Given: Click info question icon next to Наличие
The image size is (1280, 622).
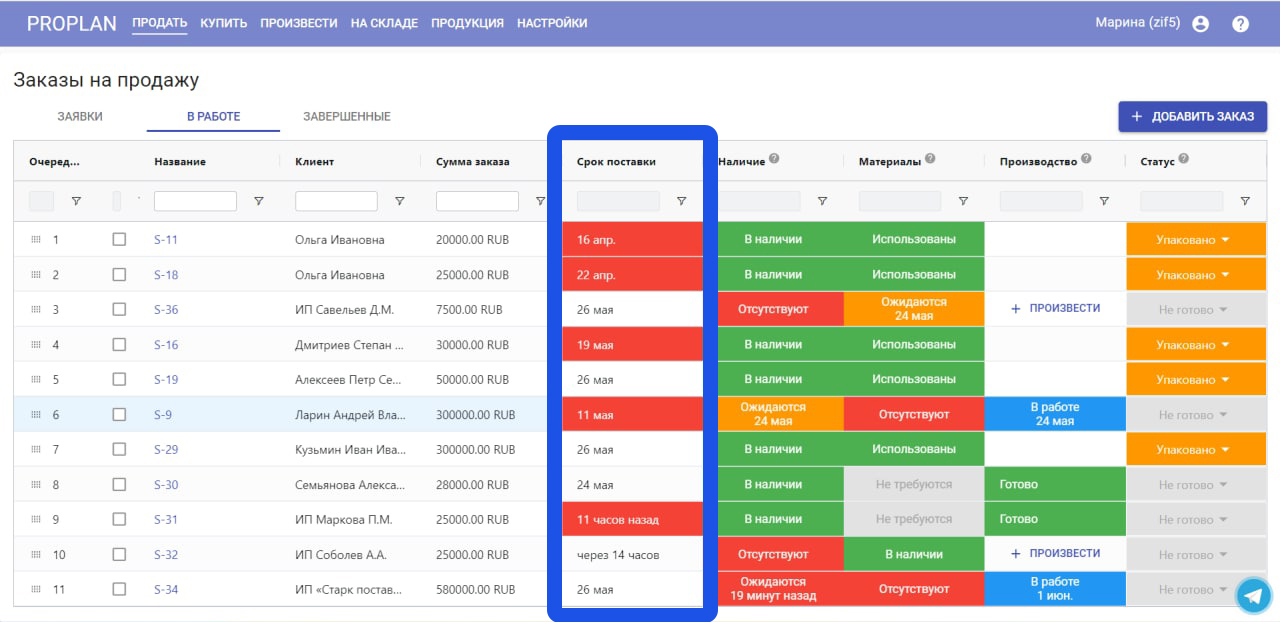Looking at the screenshot, I should (x=774, y=159).
